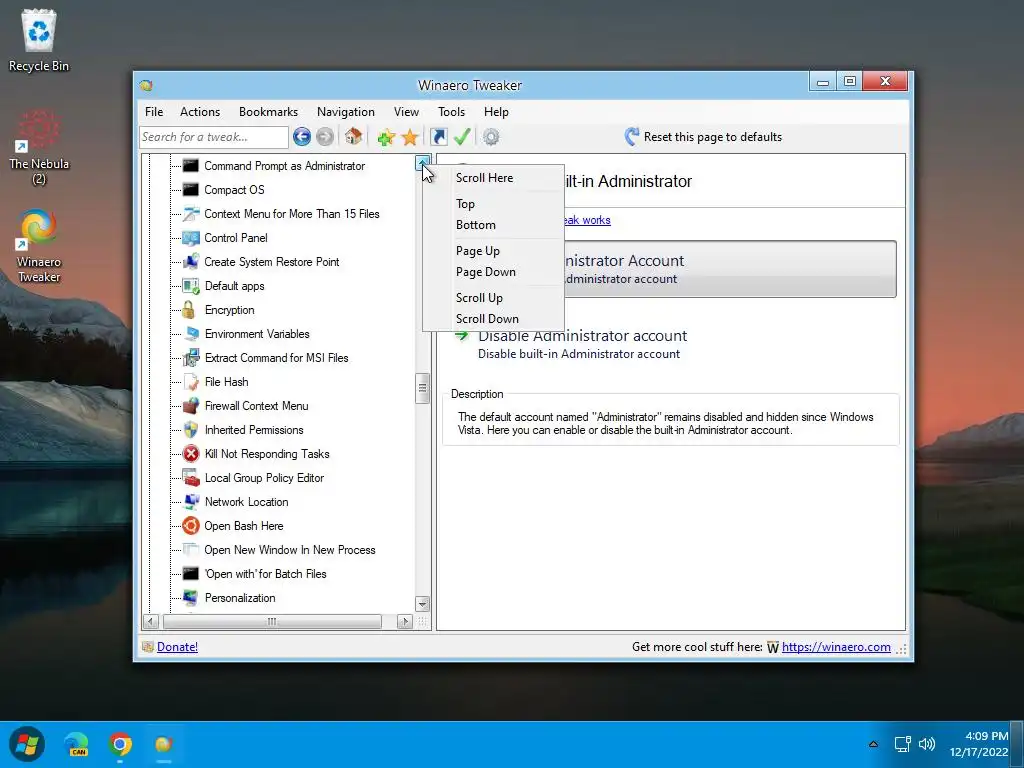Choose Scroll Down in context menu
The image size is (1024, 768).
click(494, 319)
